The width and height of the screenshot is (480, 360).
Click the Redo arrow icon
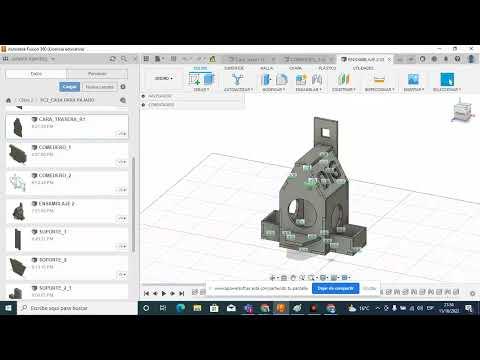click(x=199, y=59)
